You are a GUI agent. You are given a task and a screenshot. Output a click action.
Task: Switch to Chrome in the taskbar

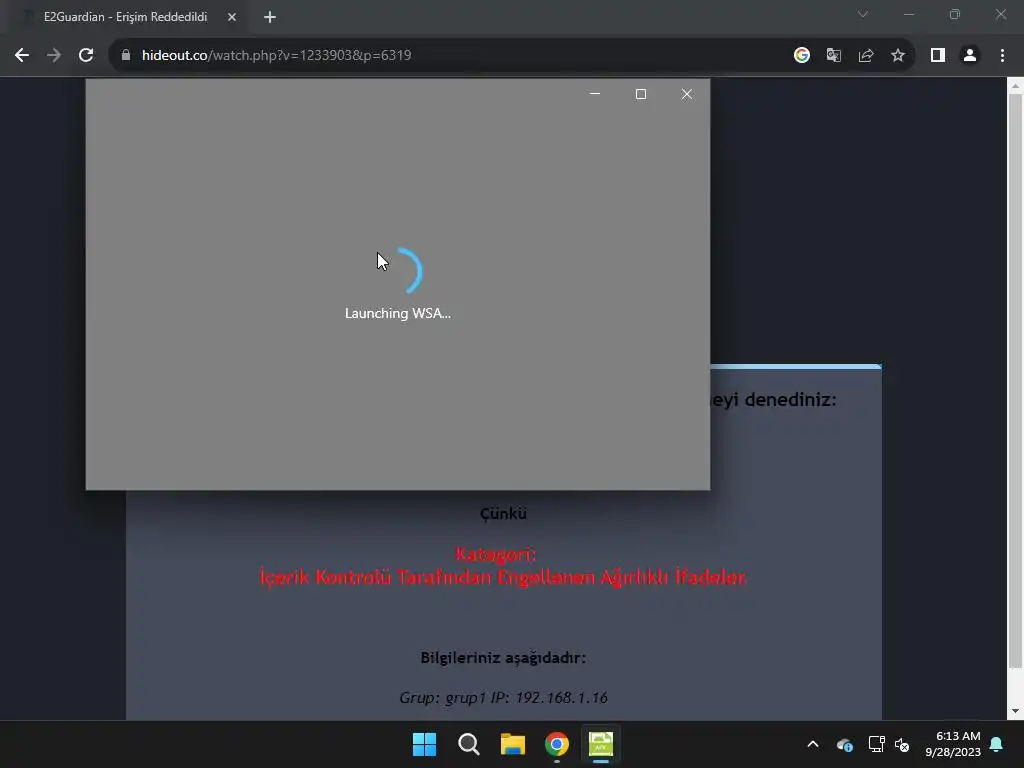tap(557, 744)
